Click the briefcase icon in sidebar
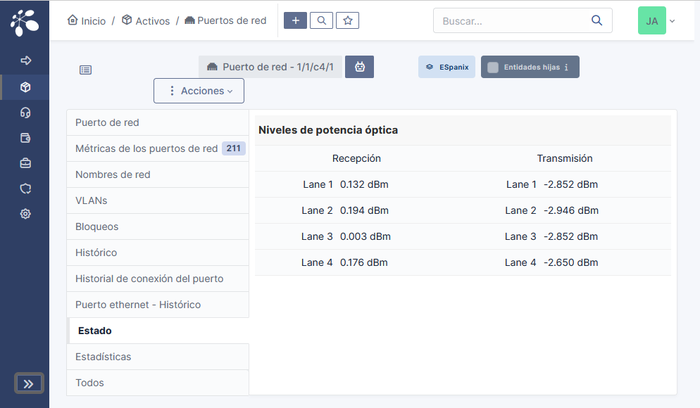700x408 pixels. click(25, 163)
